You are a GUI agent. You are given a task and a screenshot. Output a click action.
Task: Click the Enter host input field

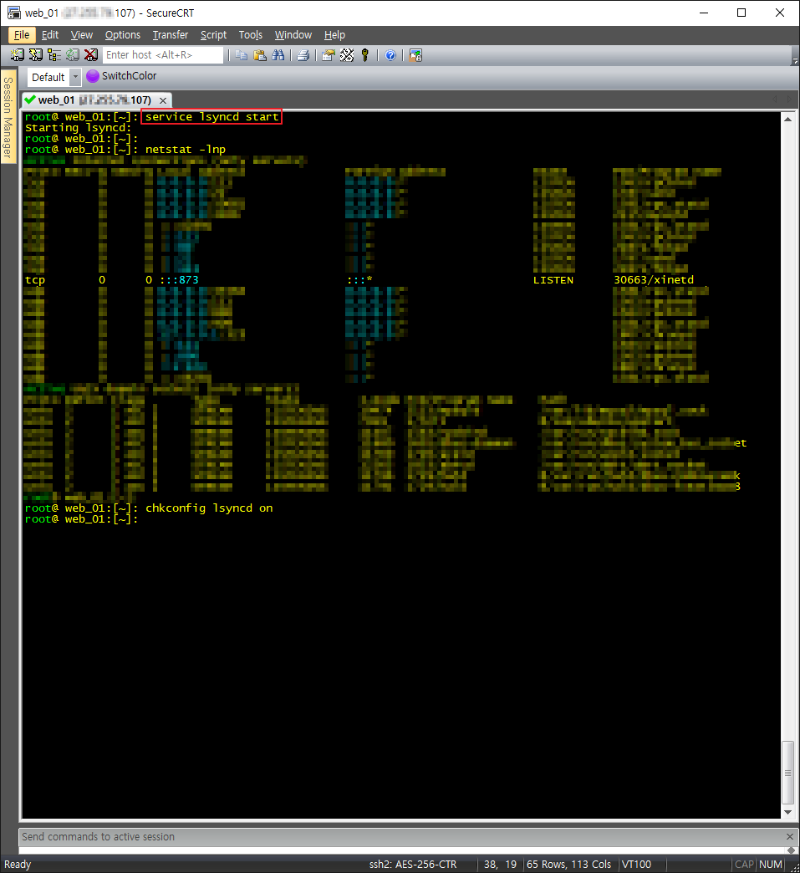pos(162,55)
